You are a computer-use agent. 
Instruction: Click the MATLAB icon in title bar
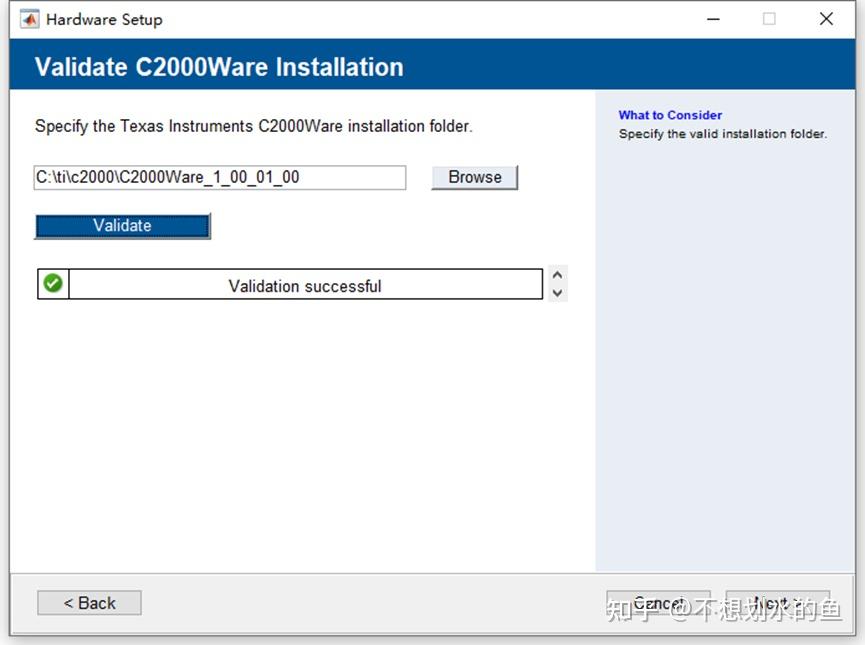click(x=29, y=19)
